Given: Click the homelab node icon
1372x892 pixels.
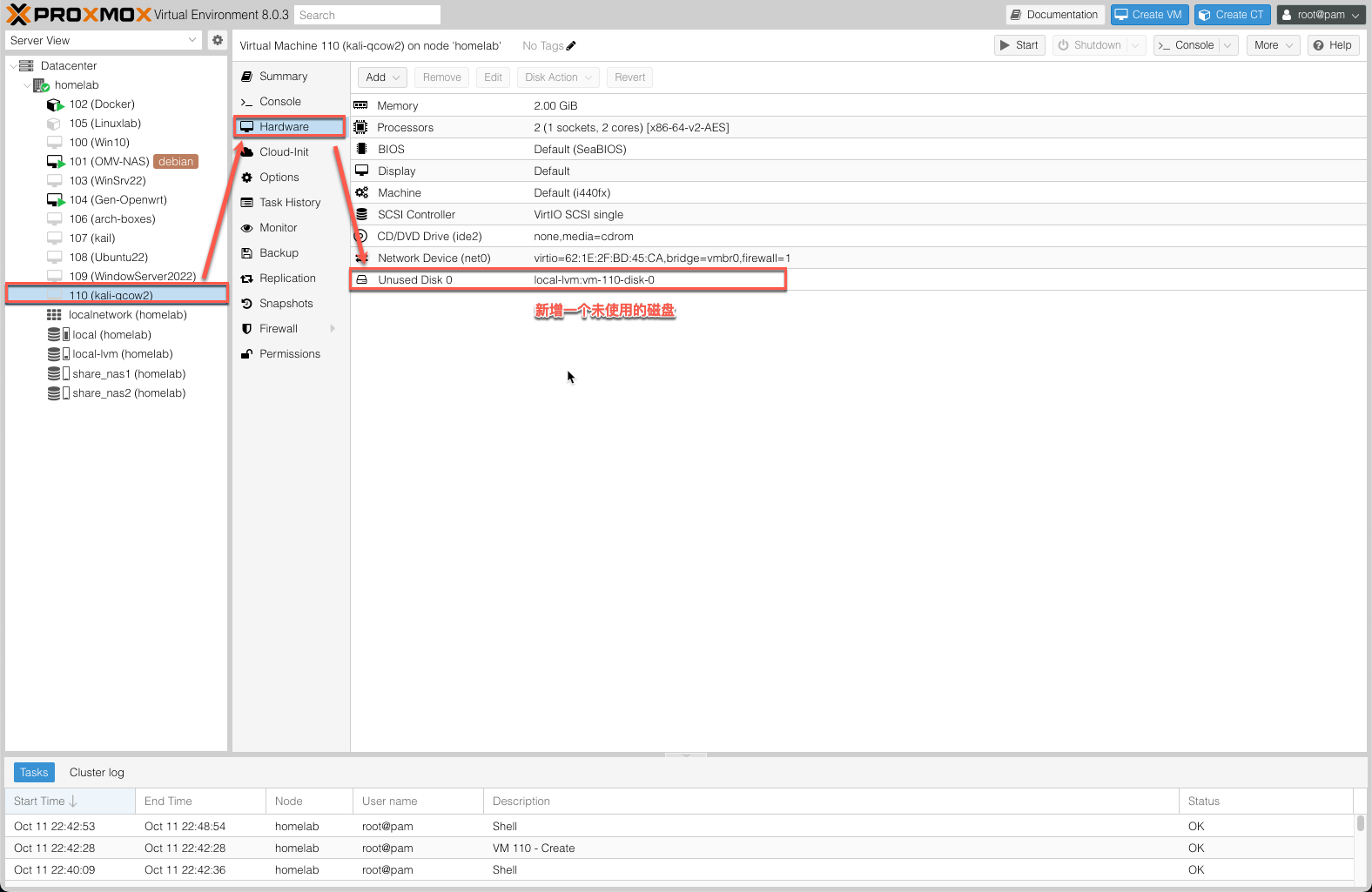Looking at the screenshot, I should click(x=41, y=85).
